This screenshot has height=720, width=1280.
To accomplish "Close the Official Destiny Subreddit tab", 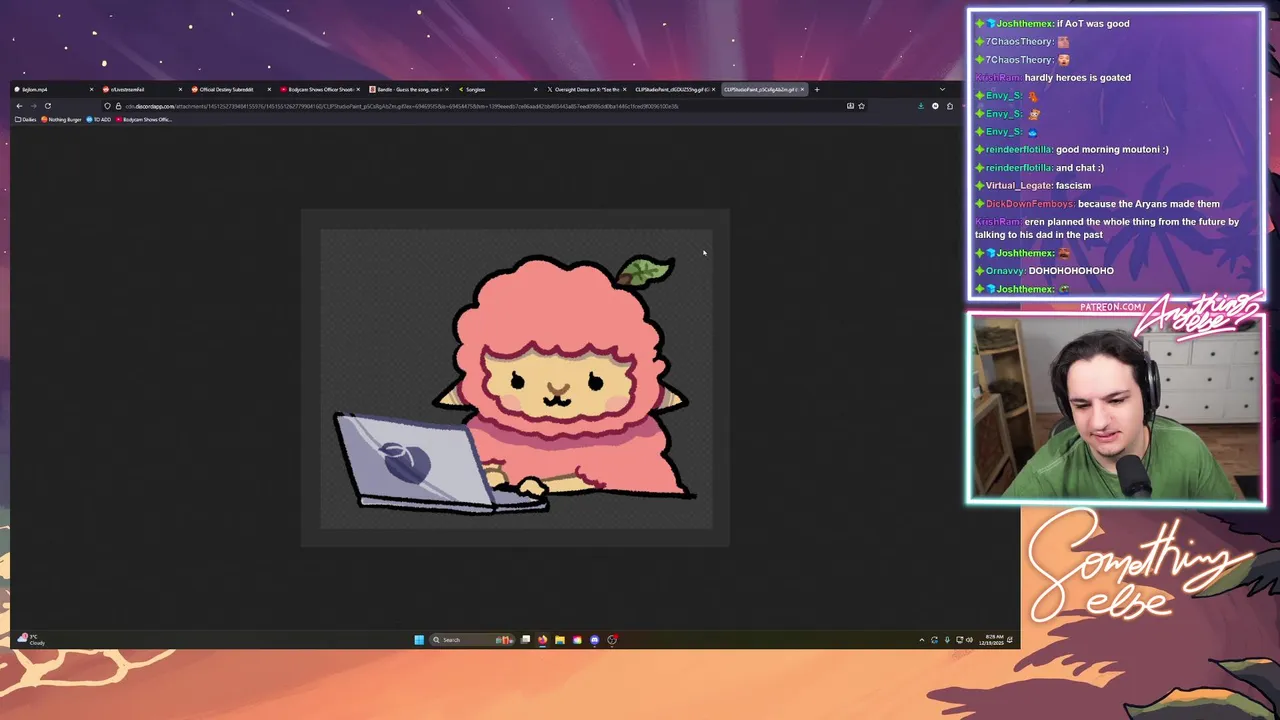I will click(269, 89).
